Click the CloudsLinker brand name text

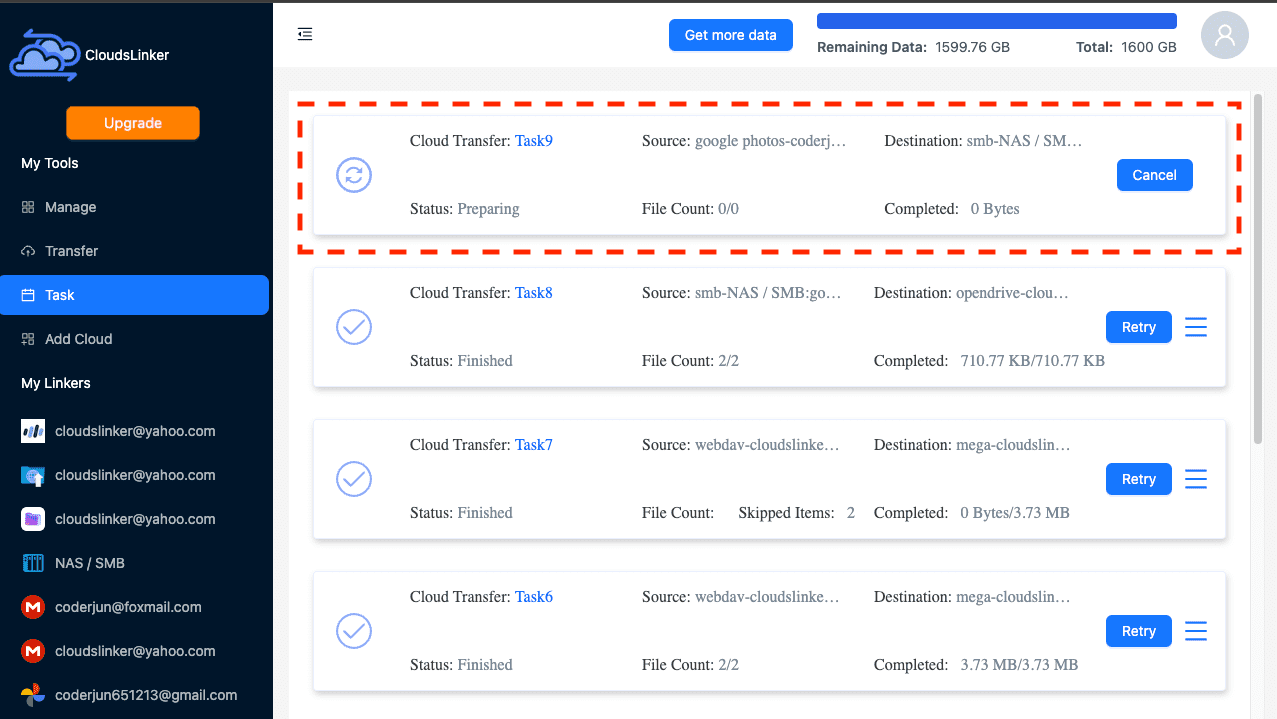click(x=127, y=55)
